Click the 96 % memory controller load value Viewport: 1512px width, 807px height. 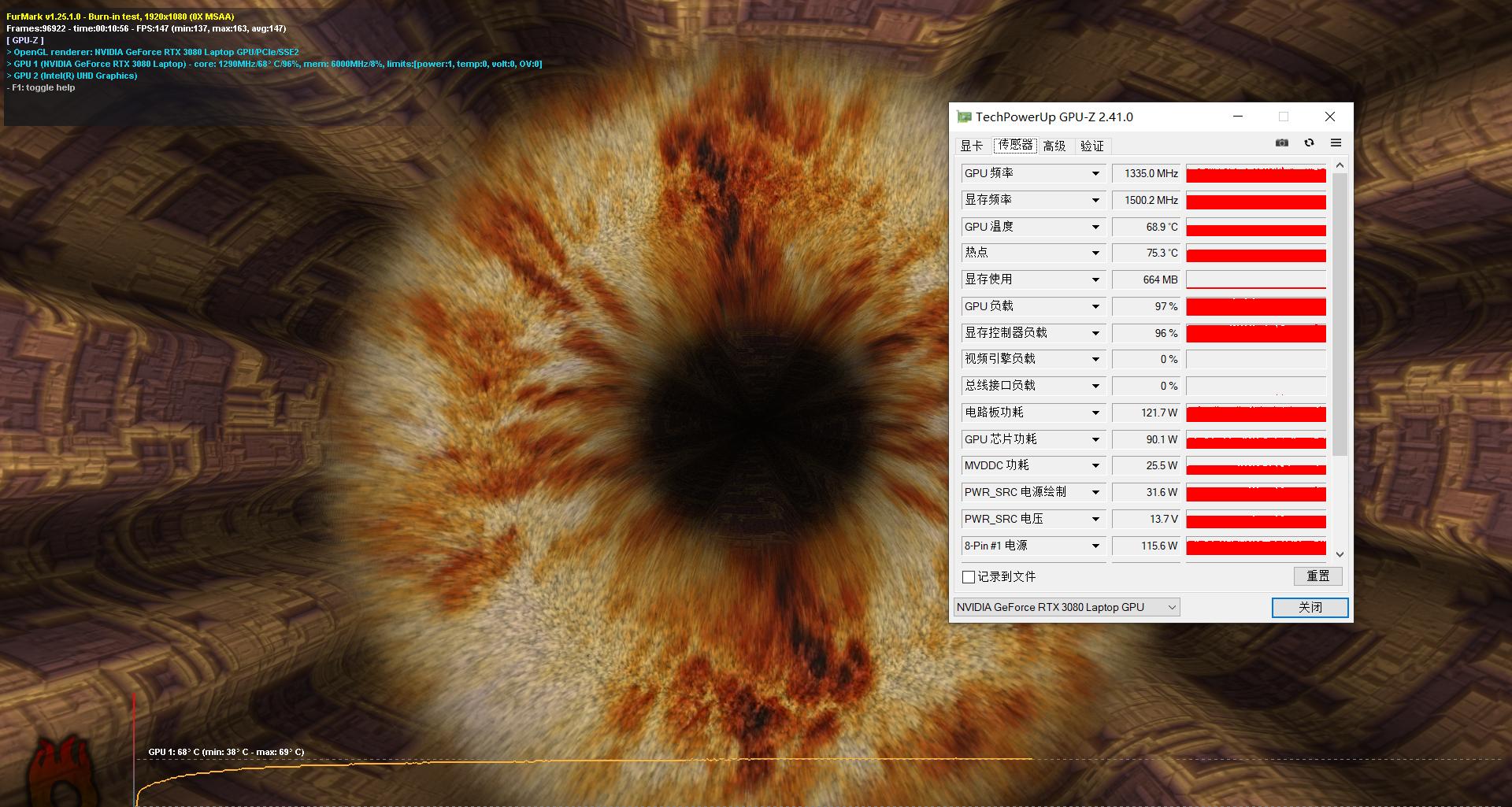1146,333
